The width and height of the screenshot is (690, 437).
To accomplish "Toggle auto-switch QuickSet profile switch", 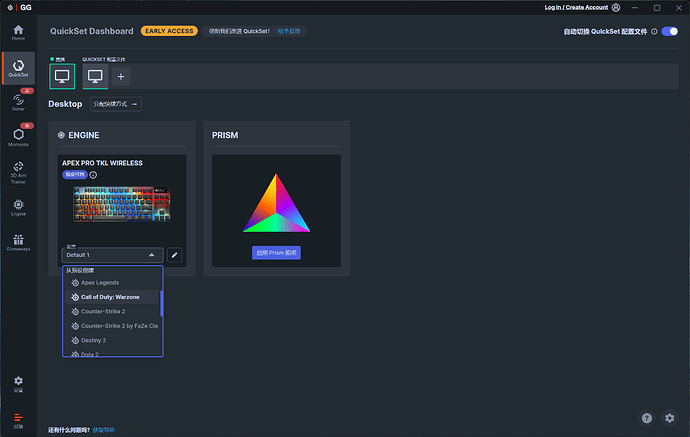I will [669, 31].
